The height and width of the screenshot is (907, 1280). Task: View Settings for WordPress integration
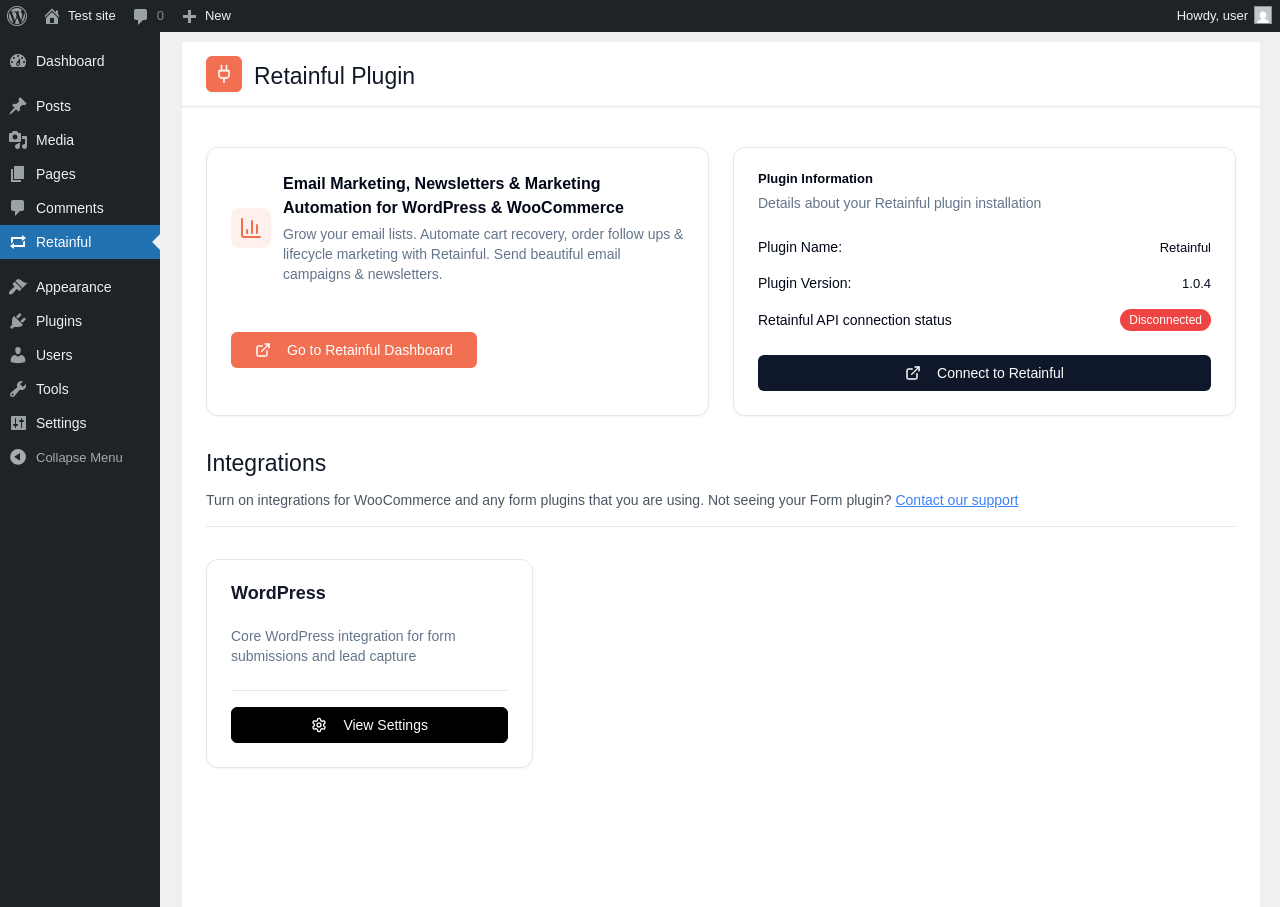369,725
